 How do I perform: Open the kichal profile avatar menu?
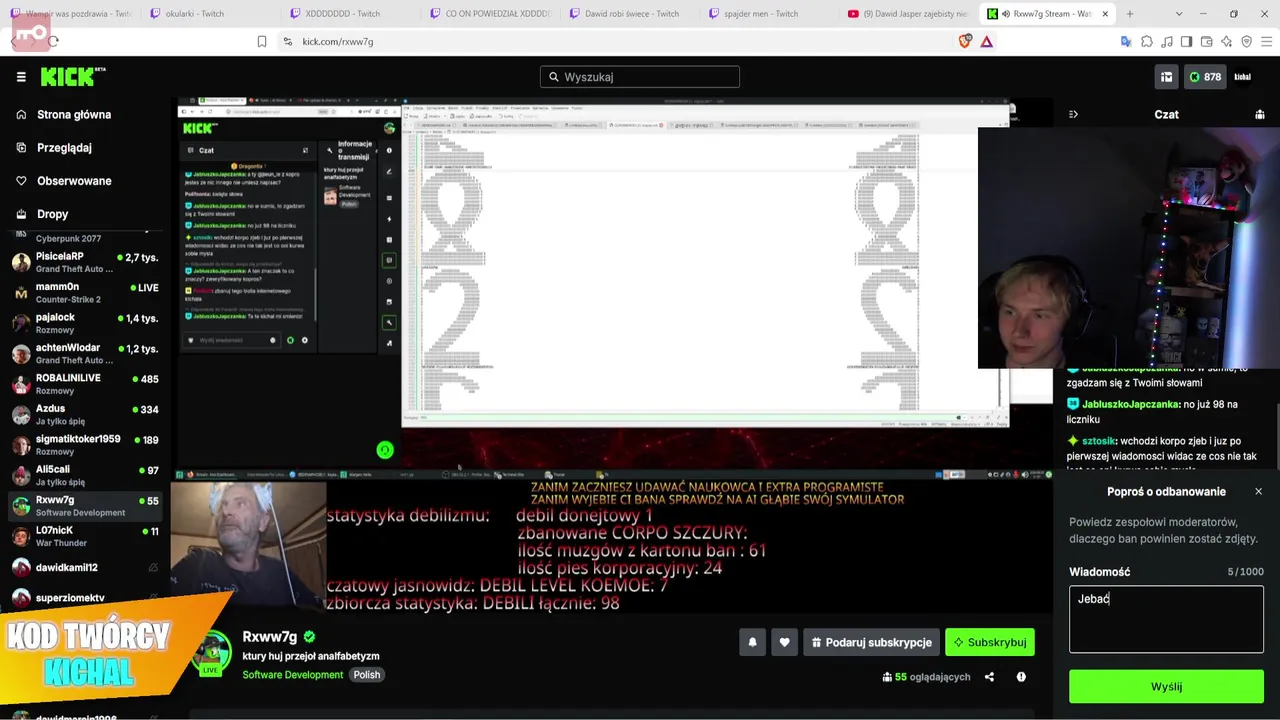1243,77
